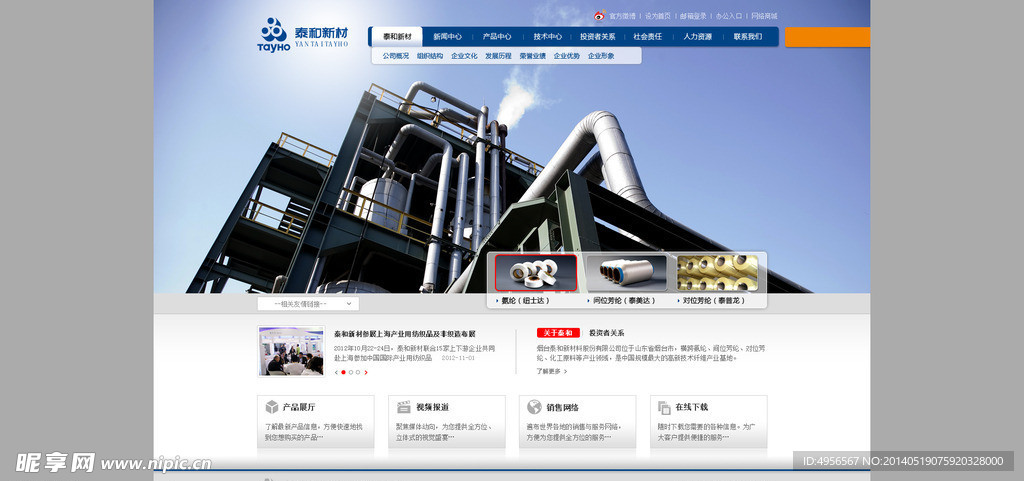Click the 间位芳纶（泰美达）product label

pos(624,301)
